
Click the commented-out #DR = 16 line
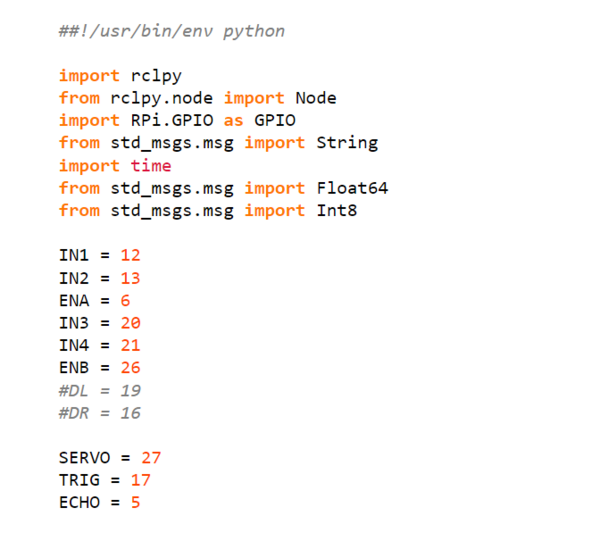coord(99,413)
